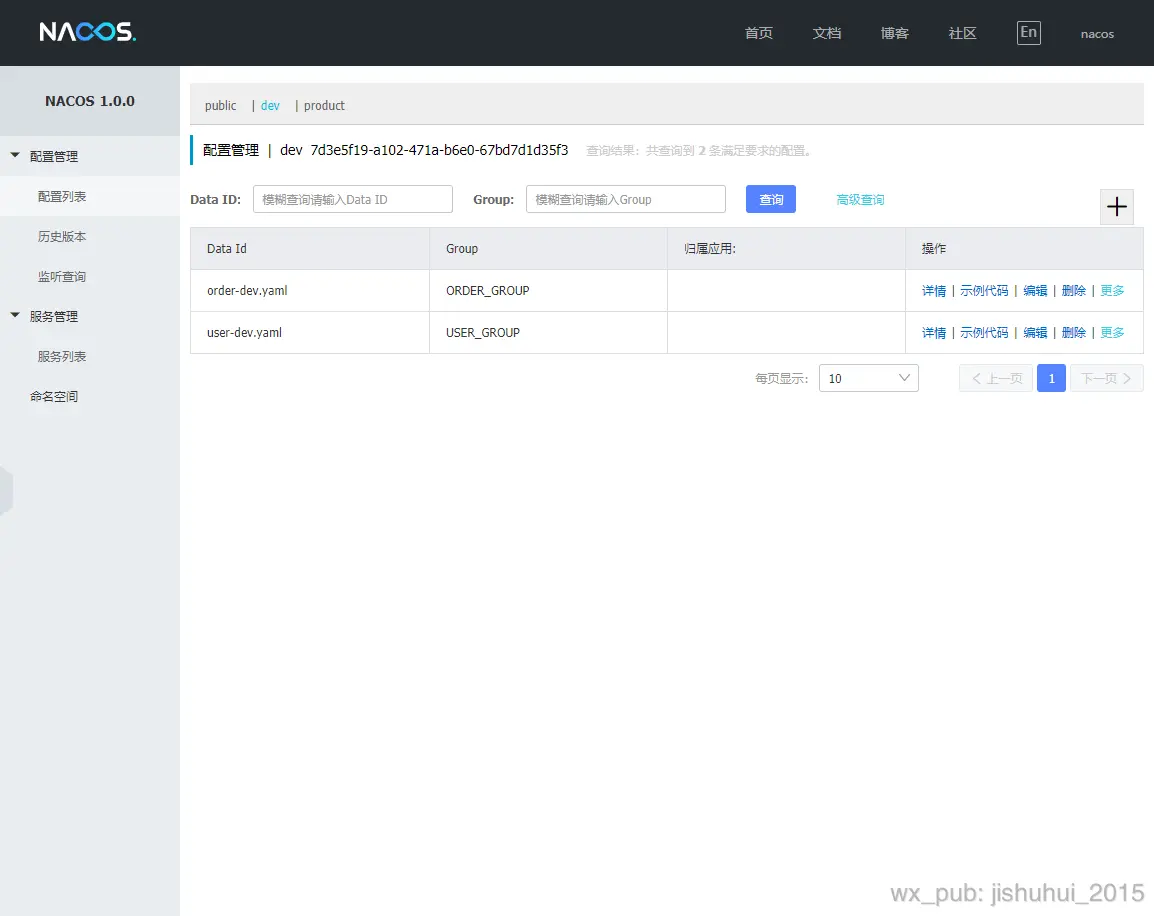Click the 下一页 next page button
The height and width of the screenshot is (916, 1154).
tap(1106, 378)
